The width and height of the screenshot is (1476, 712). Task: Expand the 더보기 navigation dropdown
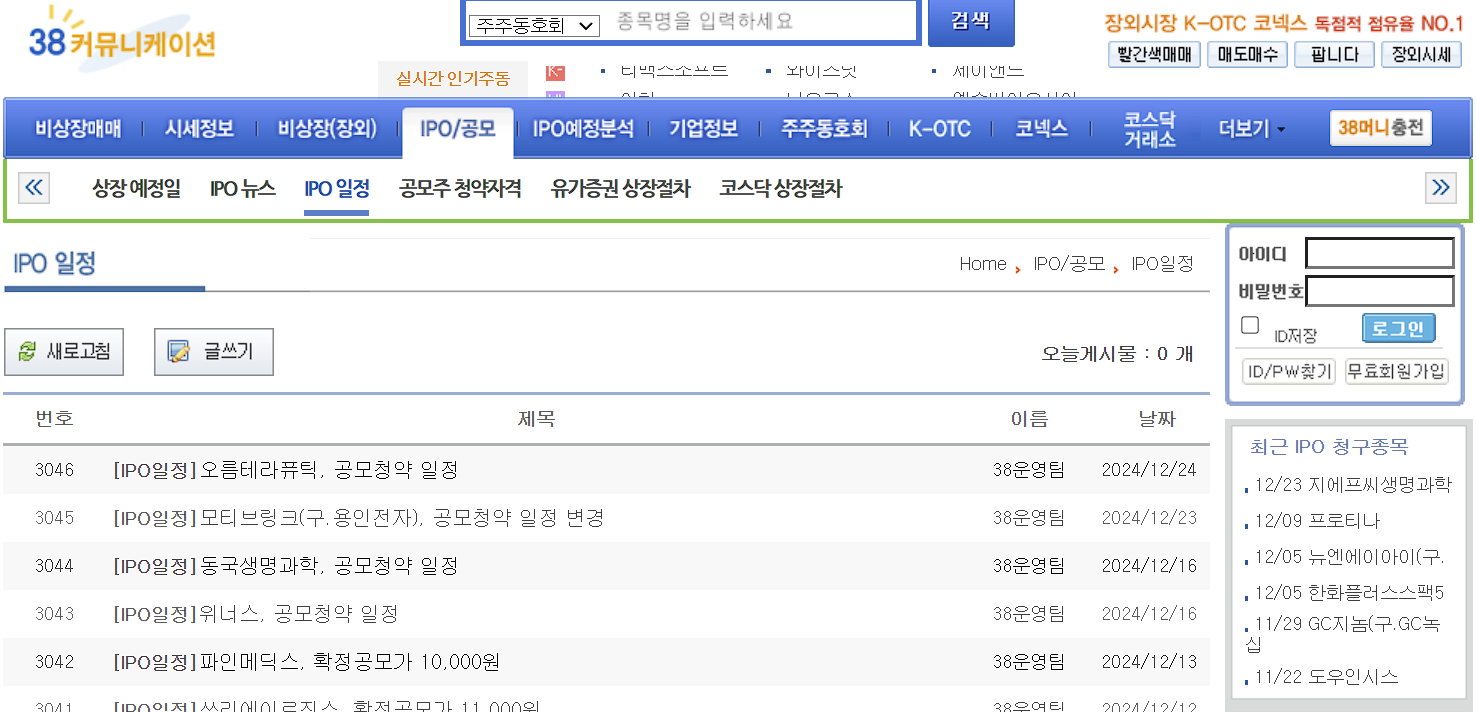coord(1247,128)
